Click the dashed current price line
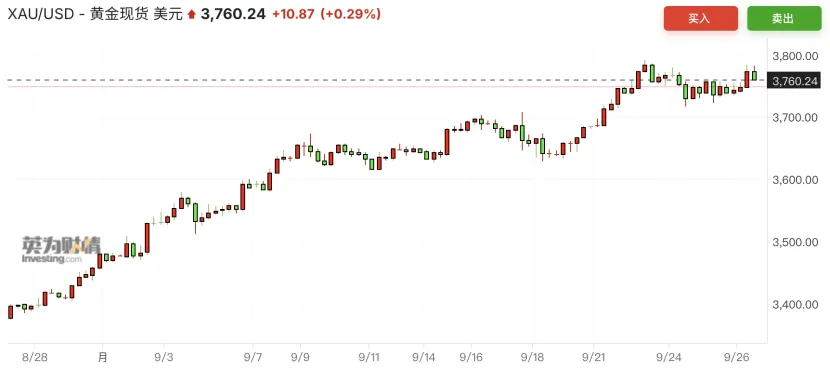Image resolution: width=830 pixels, height=376 pixels. [386, 80]
